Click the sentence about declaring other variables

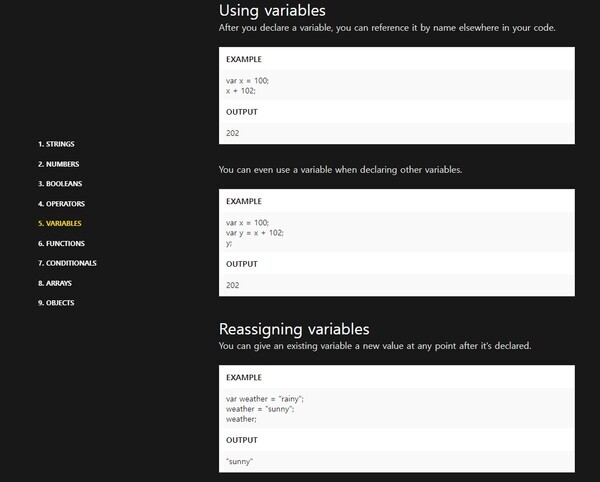(x=340, y=170)
